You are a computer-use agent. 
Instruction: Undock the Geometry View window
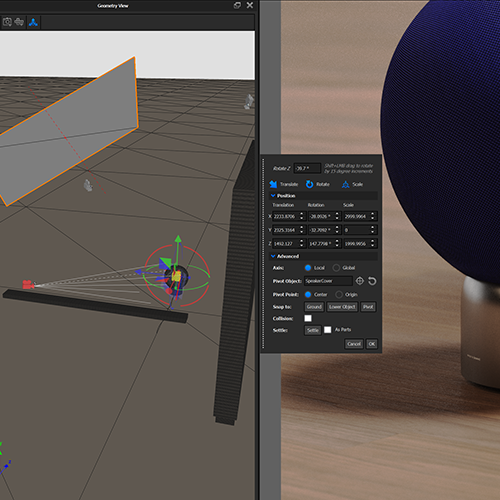coord(237,5)
